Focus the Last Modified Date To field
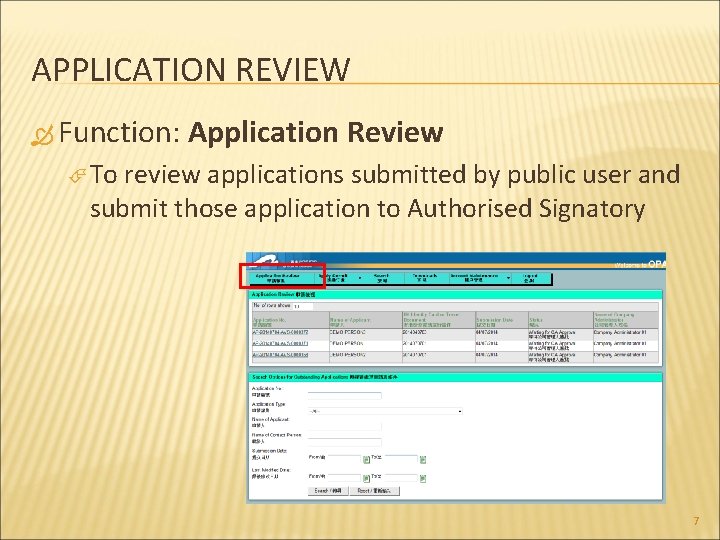 (401, 478)
